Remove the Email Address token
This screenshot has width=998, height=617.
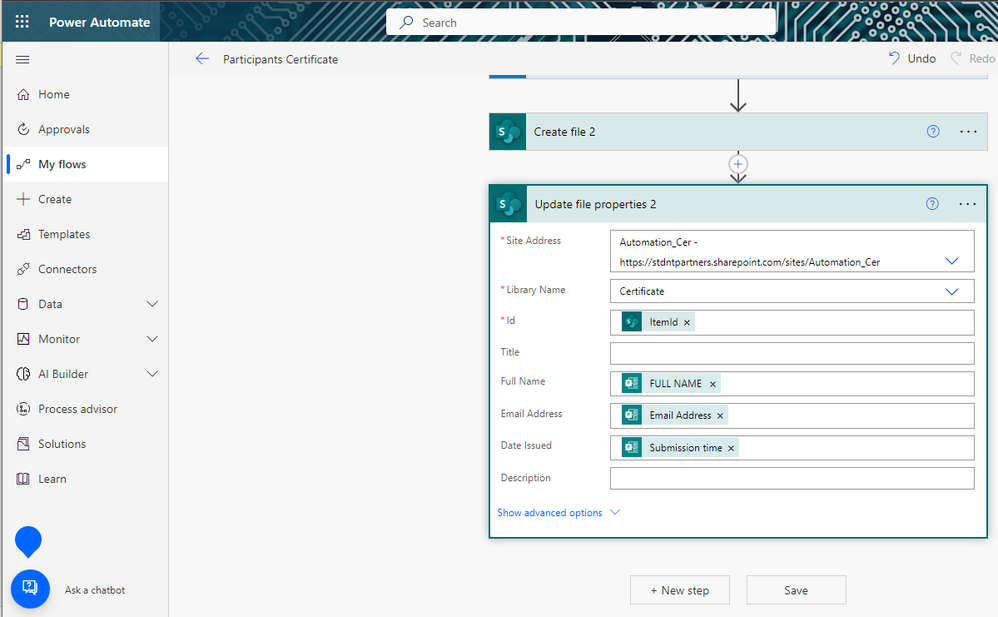click(720, 416)
